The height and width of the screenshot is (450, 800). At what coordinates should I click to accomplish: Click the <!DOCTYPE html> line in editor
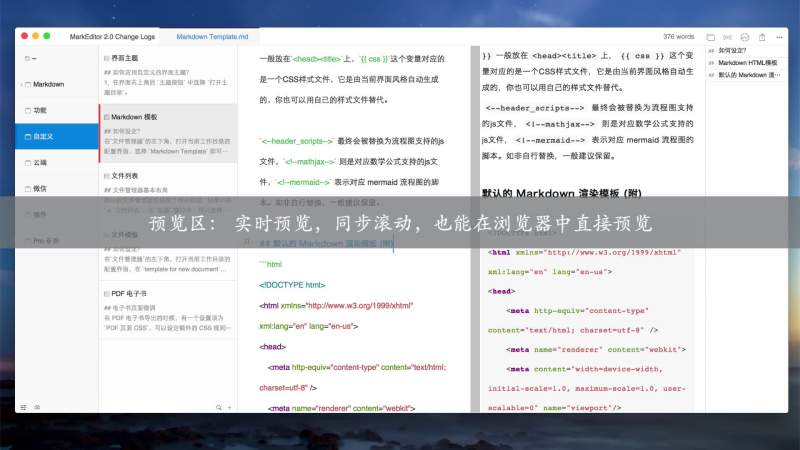tap(292, 285)
